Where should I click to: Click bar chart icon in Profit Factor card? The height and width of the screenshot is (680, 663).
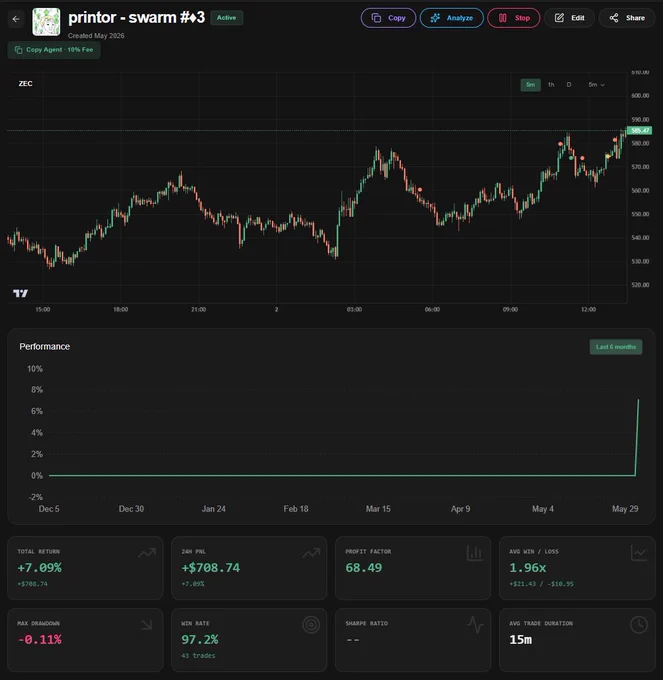coord(474,553)
